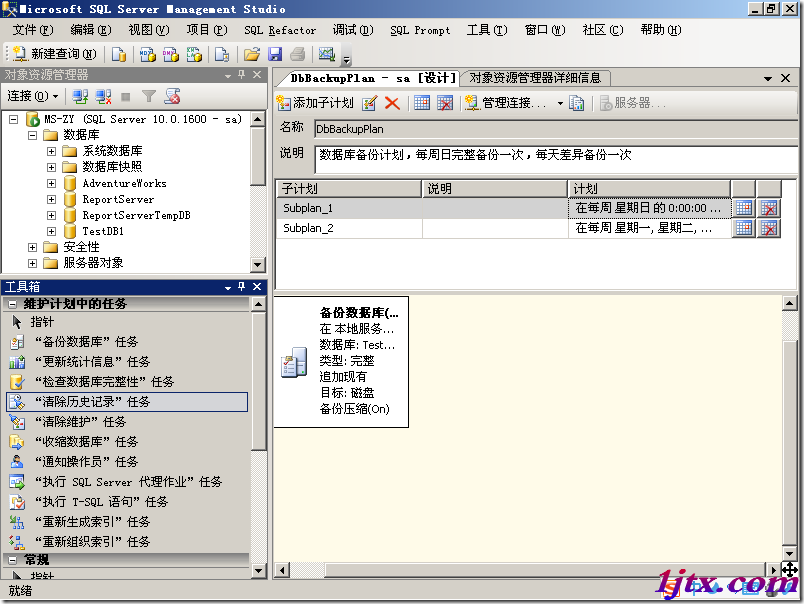Select the "重新生成索引" task in toolbox
Screen dimensions: 804x604
(x=127, y=522)
